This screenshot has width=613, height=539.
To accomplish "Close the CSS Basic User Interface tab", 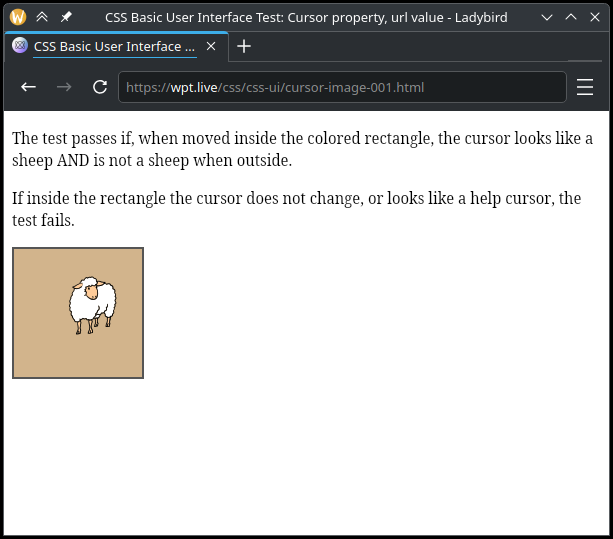I will tap(211, 46).
